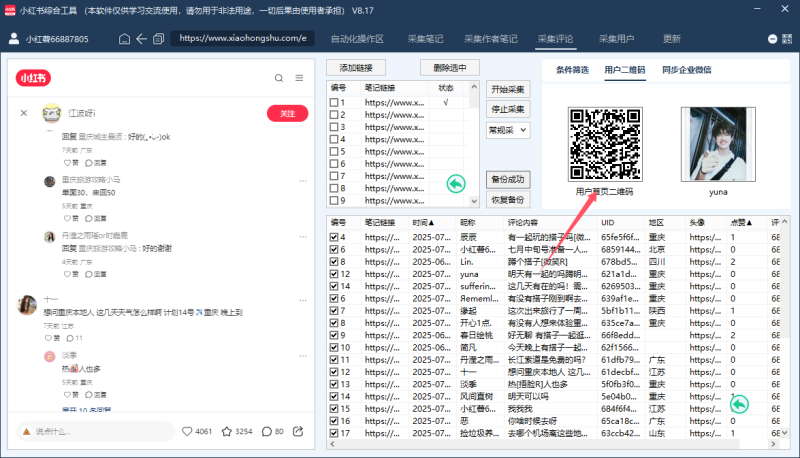
Task: Click the 备份成功 button
Action: point(508,180)
